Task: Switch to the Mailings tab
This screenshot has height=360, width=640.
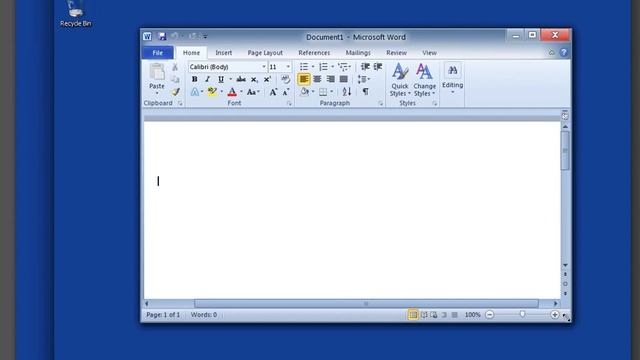Action: click(358, 53)
